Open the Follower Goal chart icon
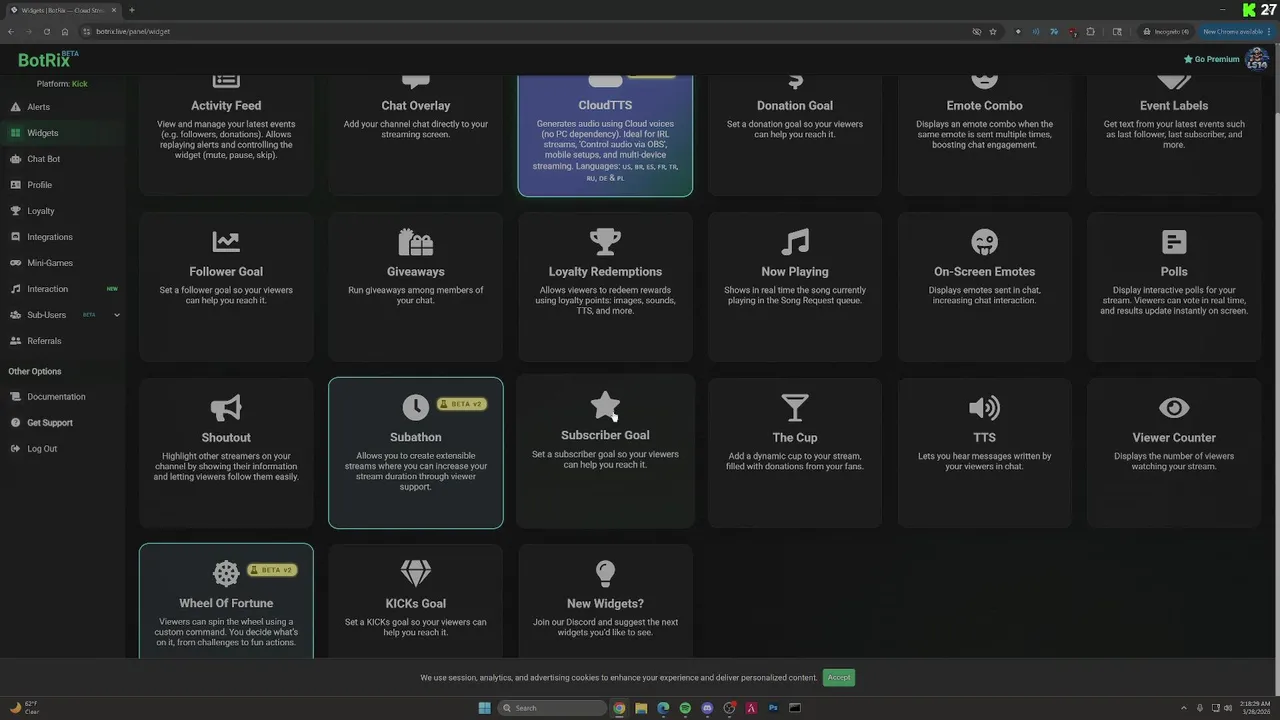This screenshot has width=1280, height=720. [x=226, y=241]
